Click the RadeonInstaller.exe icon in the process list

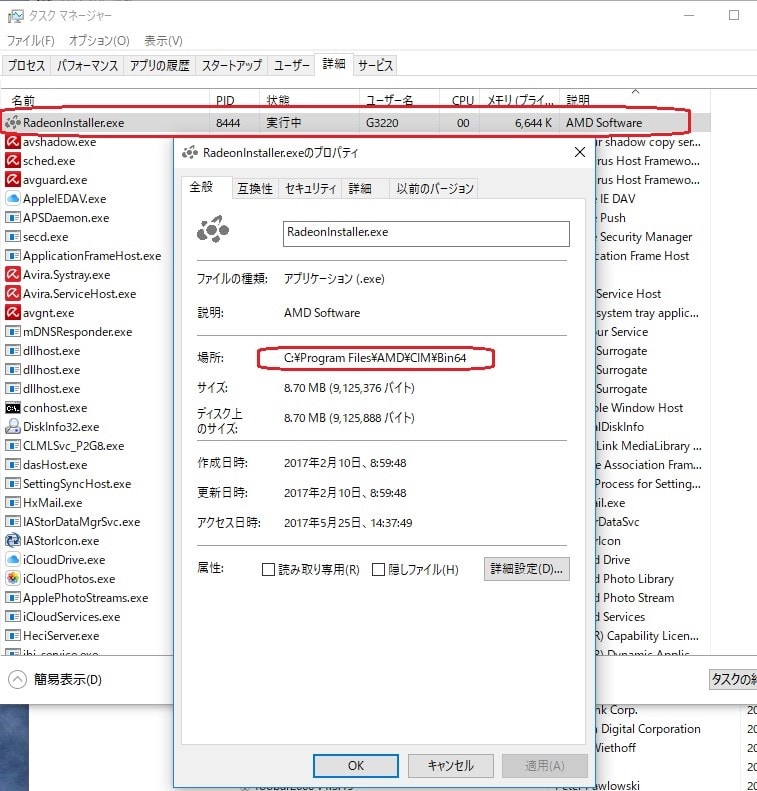pos(13,123)
